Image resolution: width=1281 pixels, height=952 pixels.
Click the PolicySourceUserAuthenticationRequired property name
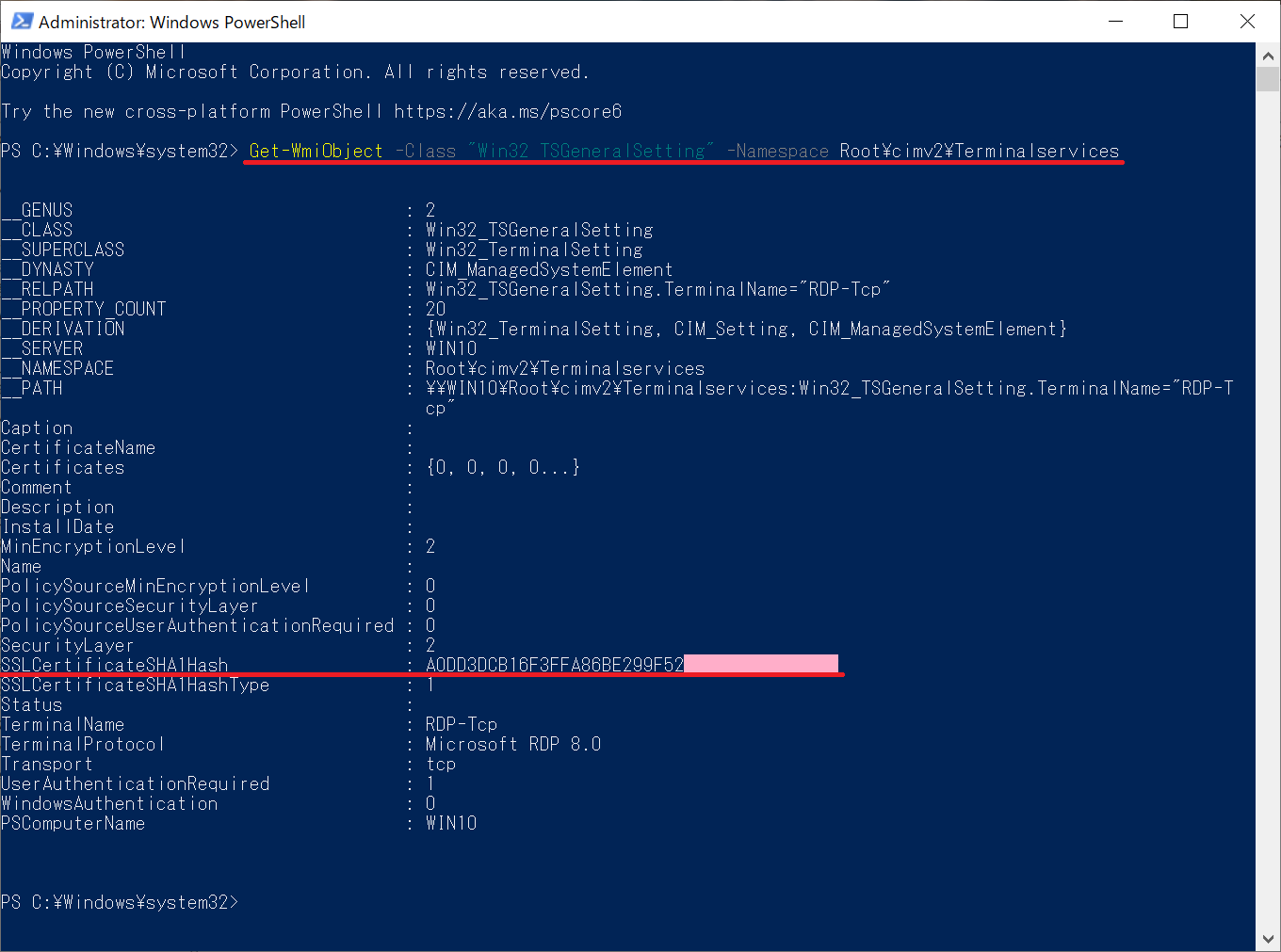click(198, 625)
